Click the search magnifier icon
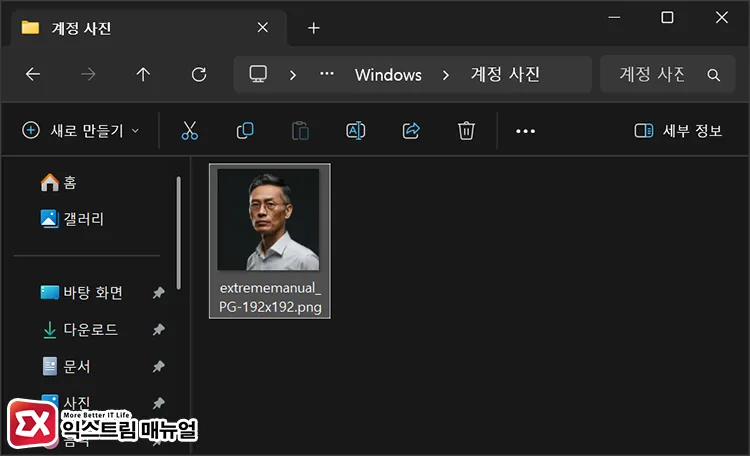Image resolution: width=750 pixels, height=456 pixels. pos(714,75)
